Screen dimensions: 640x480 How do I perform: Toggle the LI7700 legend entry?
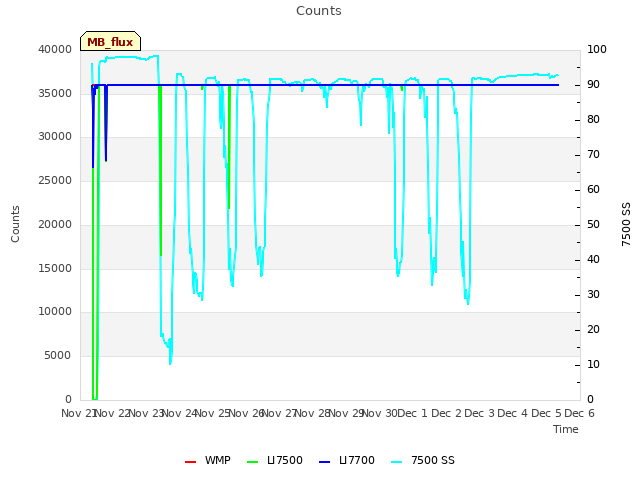point(347,460)
